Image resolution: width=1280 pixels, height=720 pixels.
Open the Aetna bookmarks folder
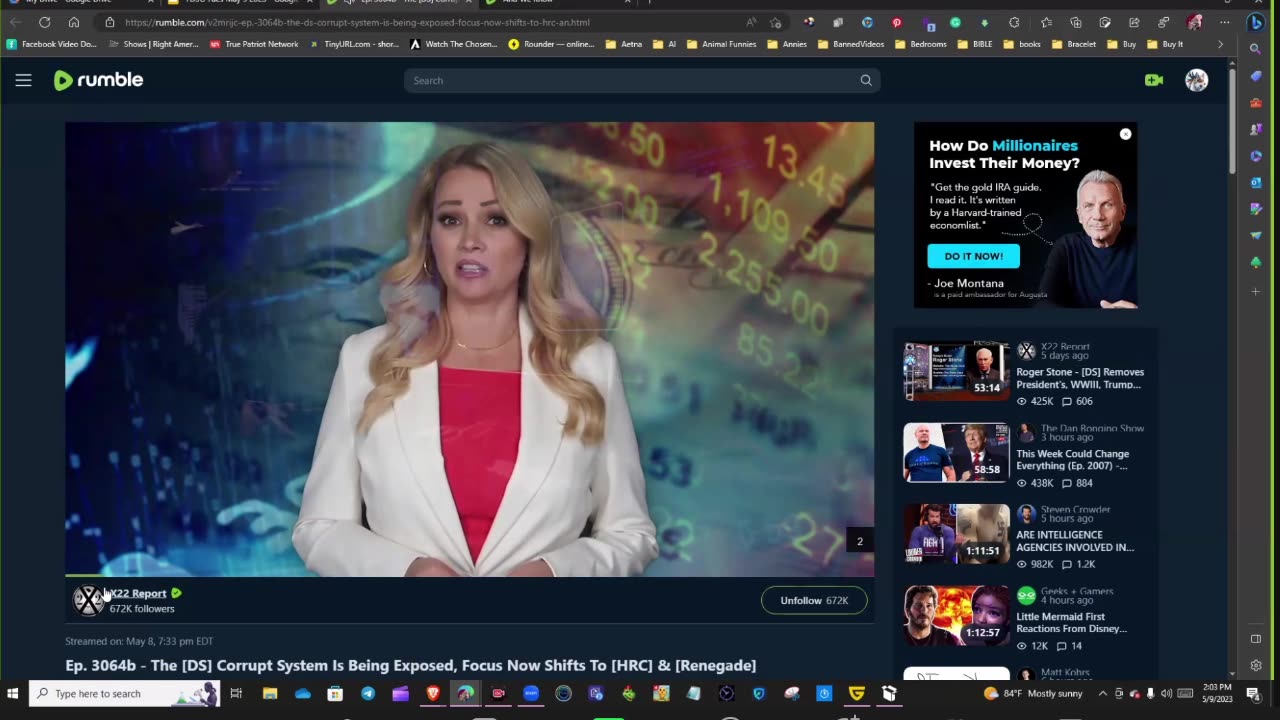[624, 44]
